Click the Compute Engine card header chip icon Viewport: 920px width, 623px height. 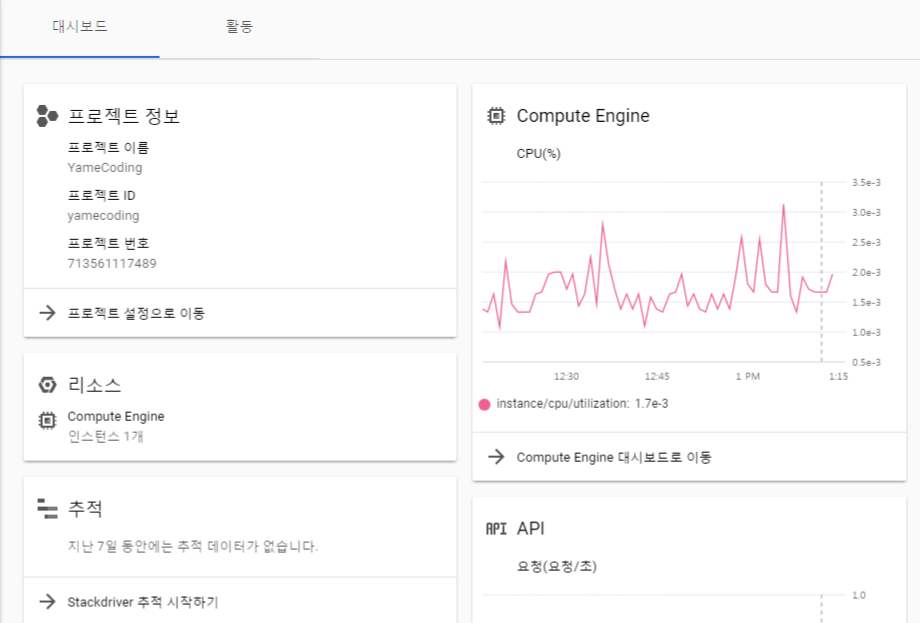tap(495, 116)
